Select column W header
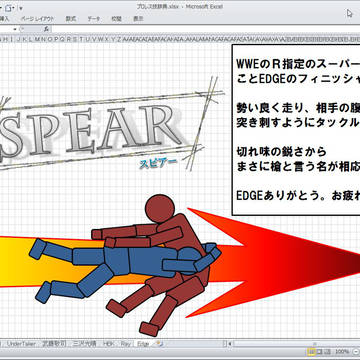The width and height of the screenshot is (360, 360). 100,39
